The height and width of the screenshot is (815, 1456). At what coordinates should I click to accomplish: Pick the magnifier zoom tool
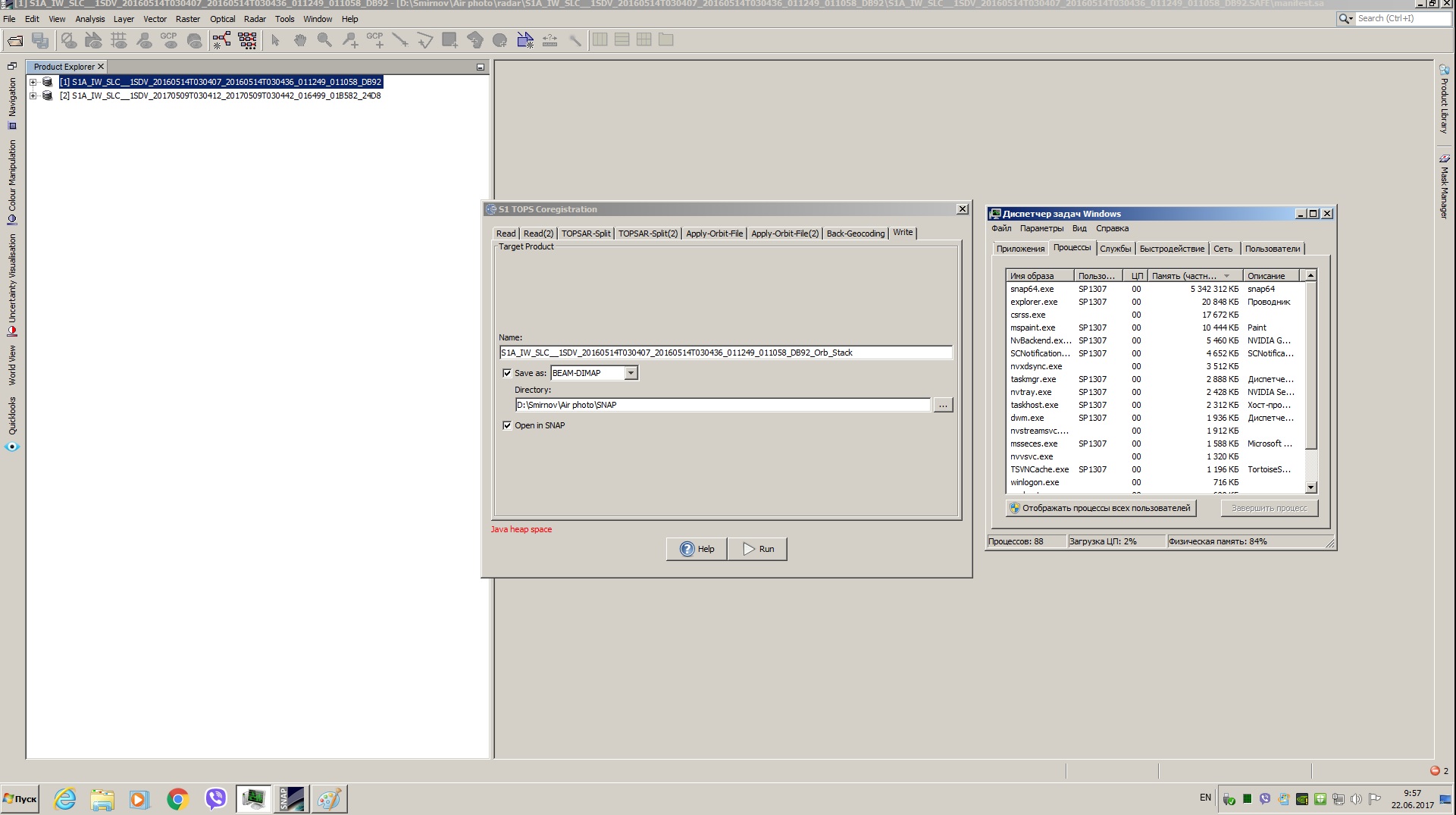click(x=324, y=40)
